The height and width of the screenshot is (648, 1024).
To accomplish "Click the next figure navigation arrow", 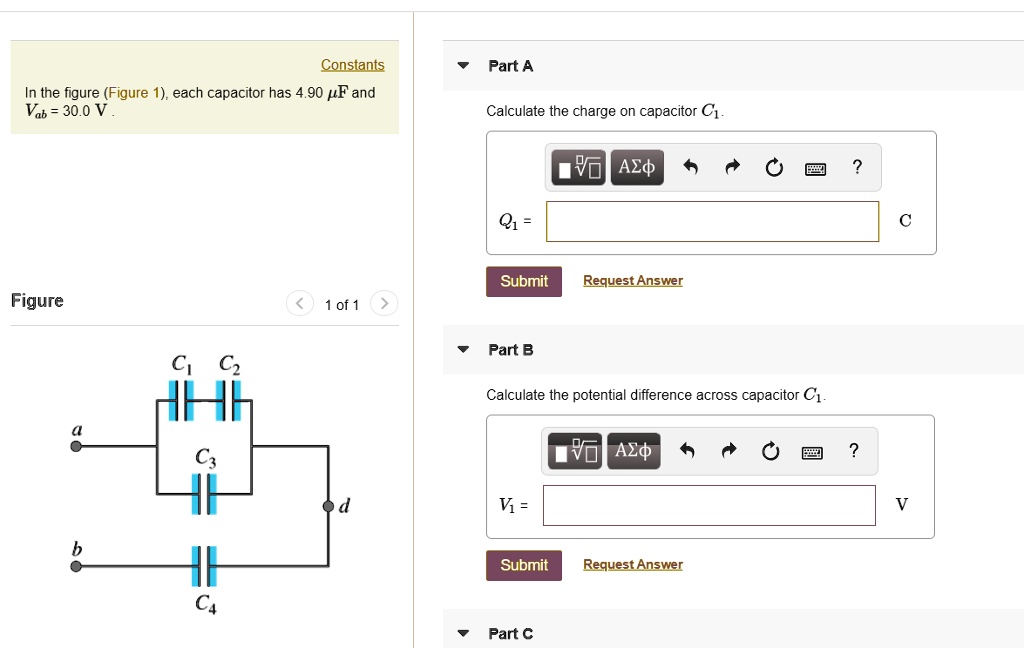I will (x=384, y=303).
